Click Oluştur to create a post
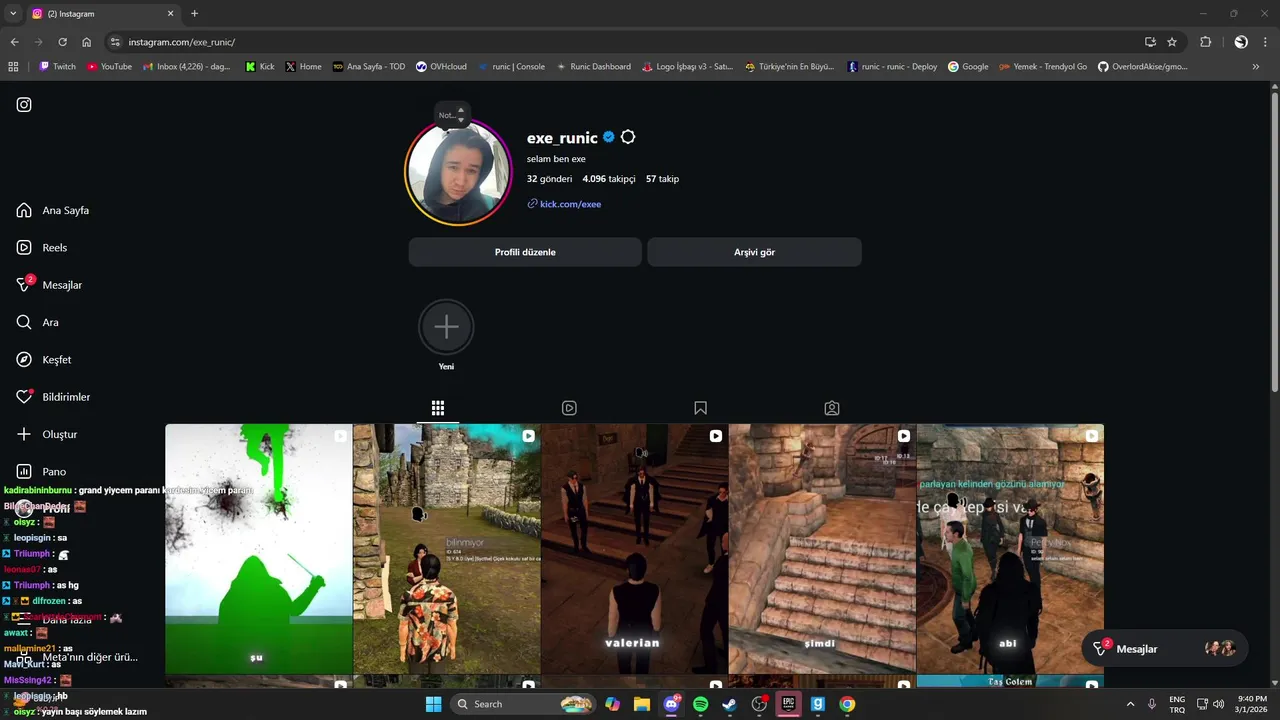Viewport: 1280px width, 720px height. click(x=47, y=434)
